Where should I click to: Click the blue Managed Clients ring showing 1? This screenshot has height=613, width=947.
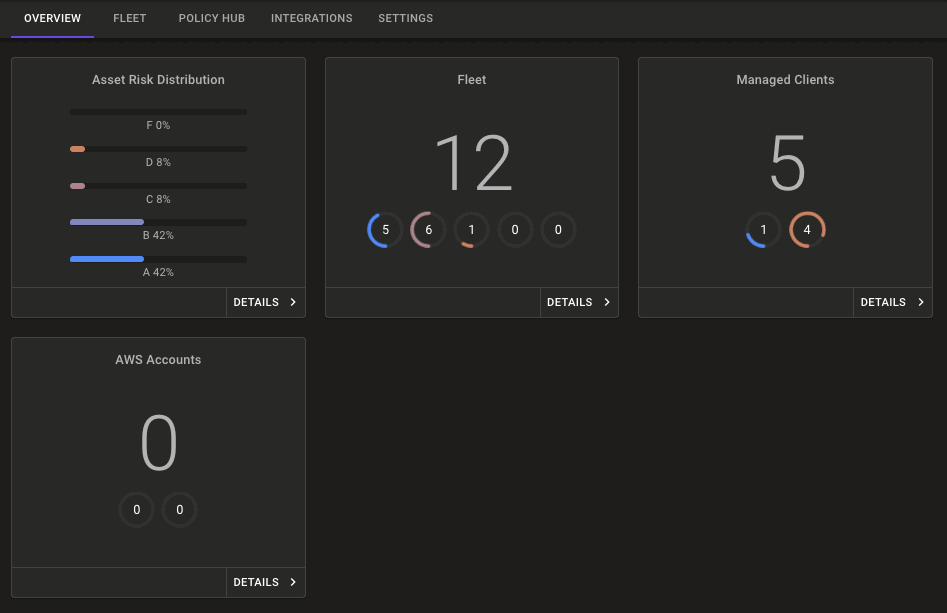[764, 230]
